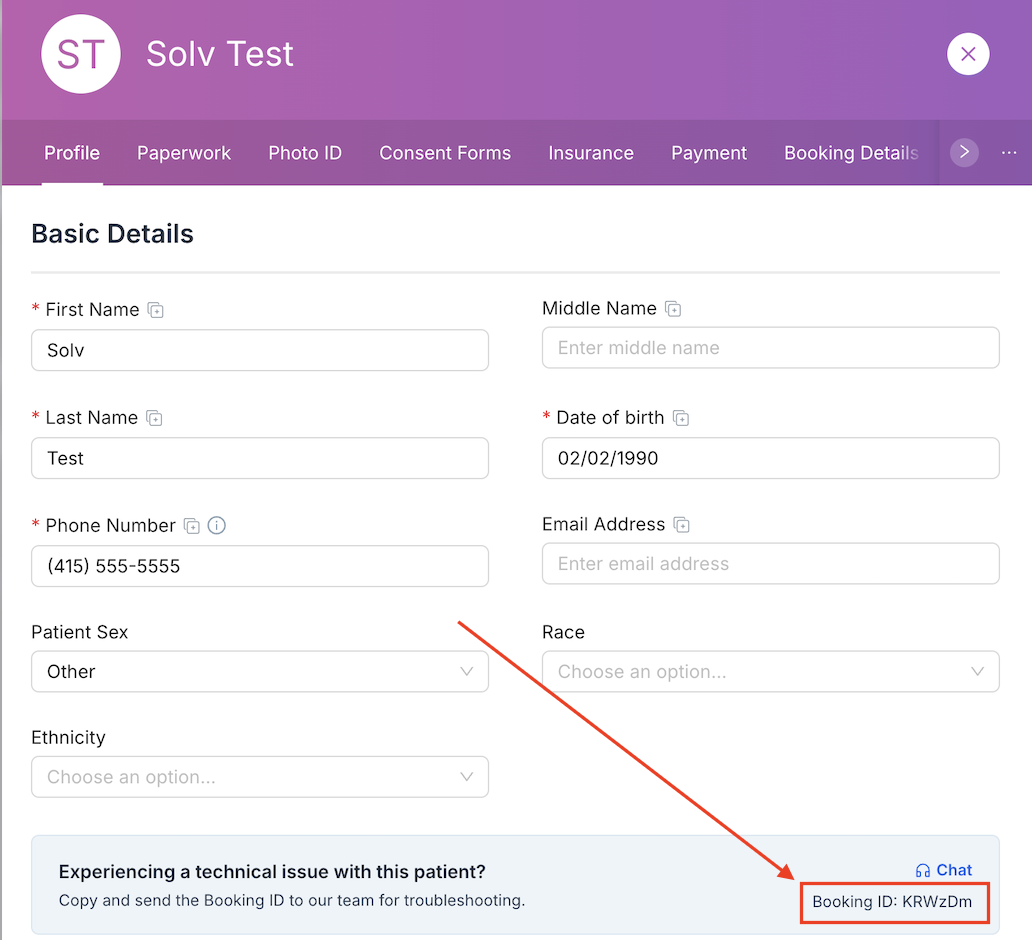Copy the First Name field value

pos(155,310)
